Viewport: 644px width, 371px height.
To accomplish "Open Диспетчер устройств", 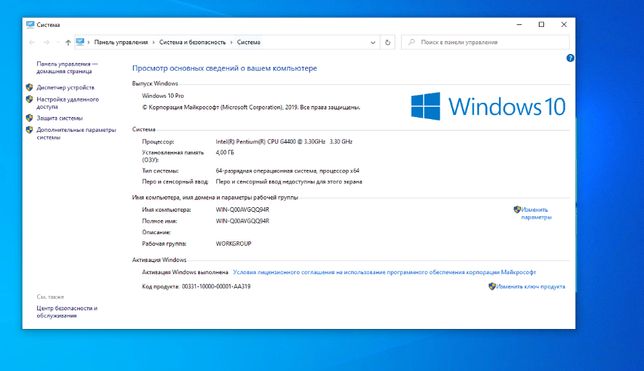I will [65, 88].
